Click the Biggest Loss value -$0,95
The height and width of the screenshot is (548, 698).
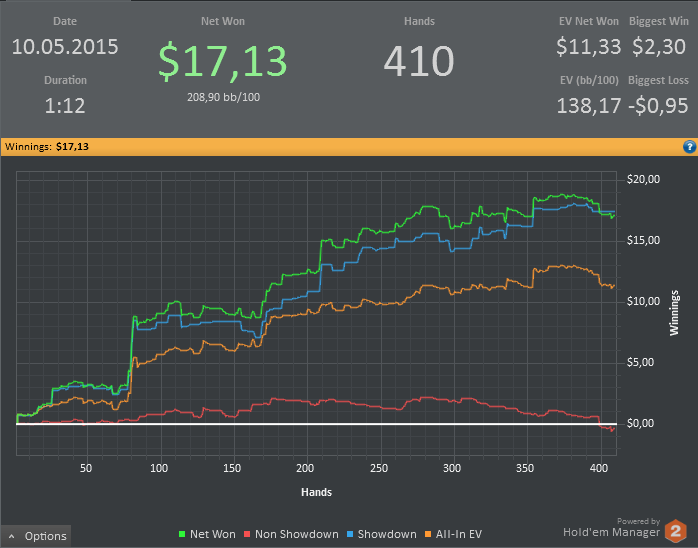[x=658, y=106]
